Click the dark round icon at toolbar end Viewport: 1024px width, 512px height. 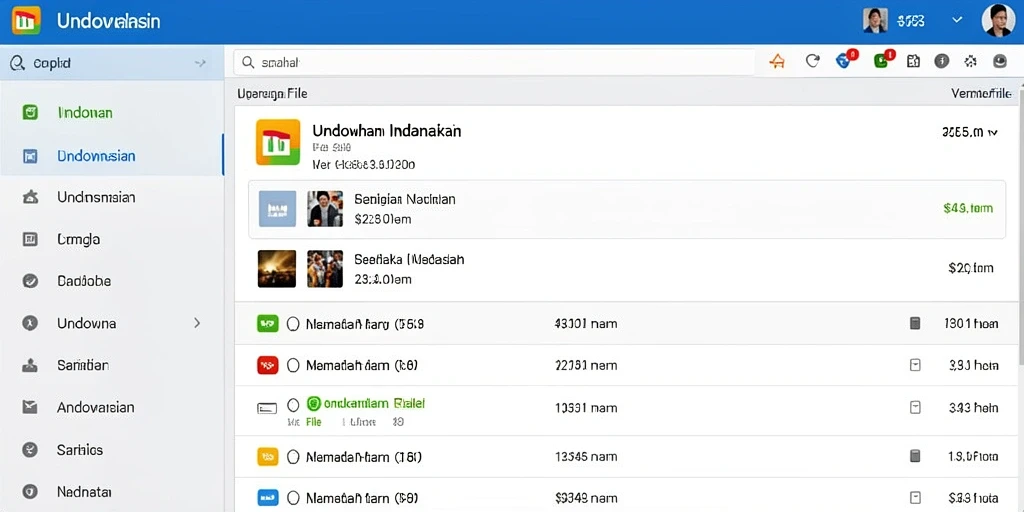pos(1000,61)
